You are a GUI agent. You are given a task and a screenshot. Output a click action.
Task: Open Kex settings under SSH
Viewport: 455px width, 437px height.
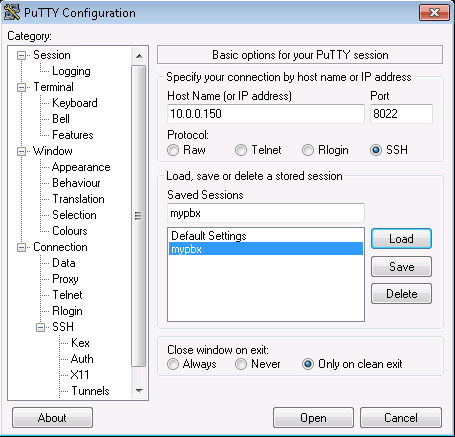(80, 343)
